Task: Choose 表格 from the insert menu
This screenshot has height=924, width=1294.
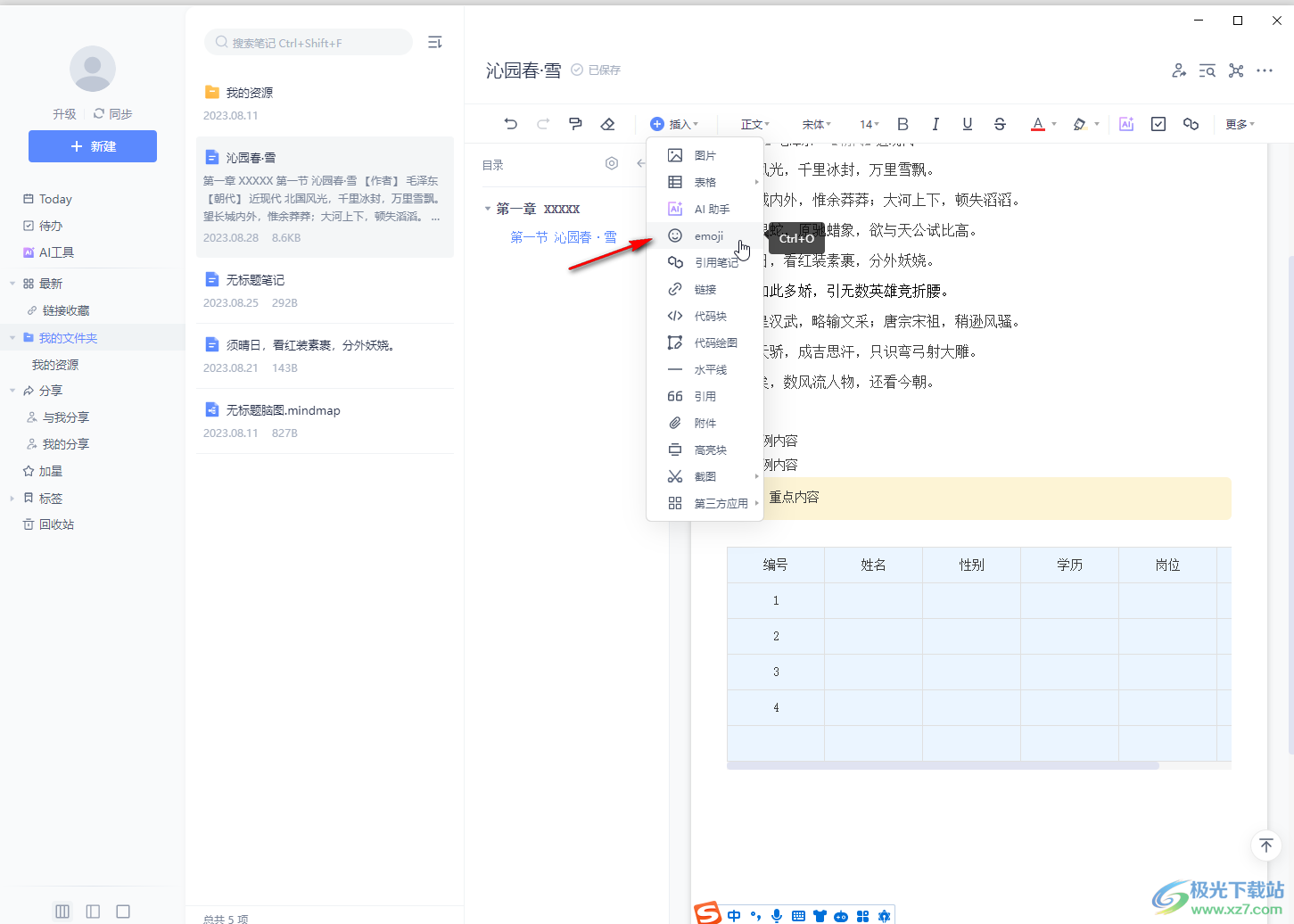Action: [705, 182]
